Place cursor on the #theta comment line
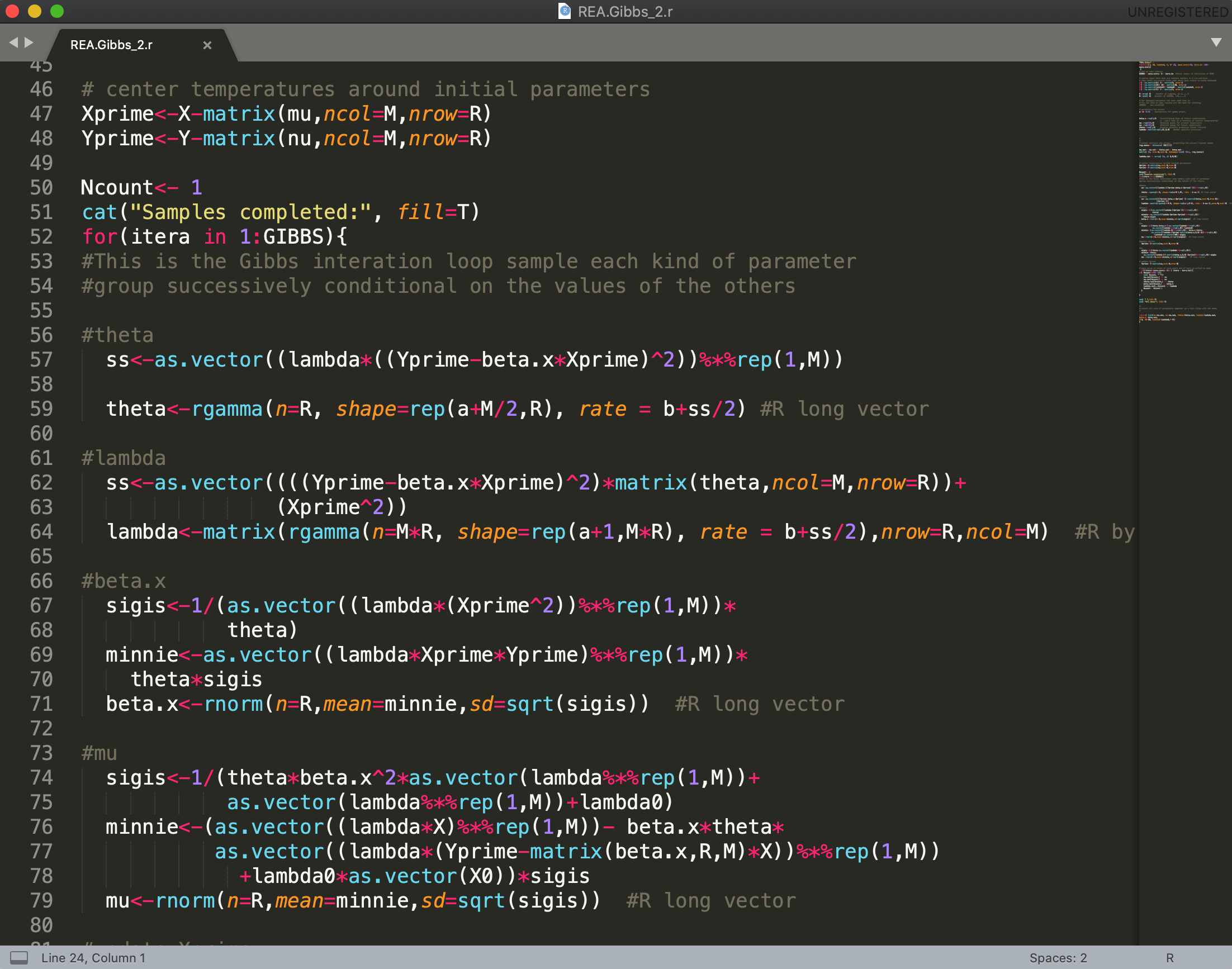 tap(117, 335)
